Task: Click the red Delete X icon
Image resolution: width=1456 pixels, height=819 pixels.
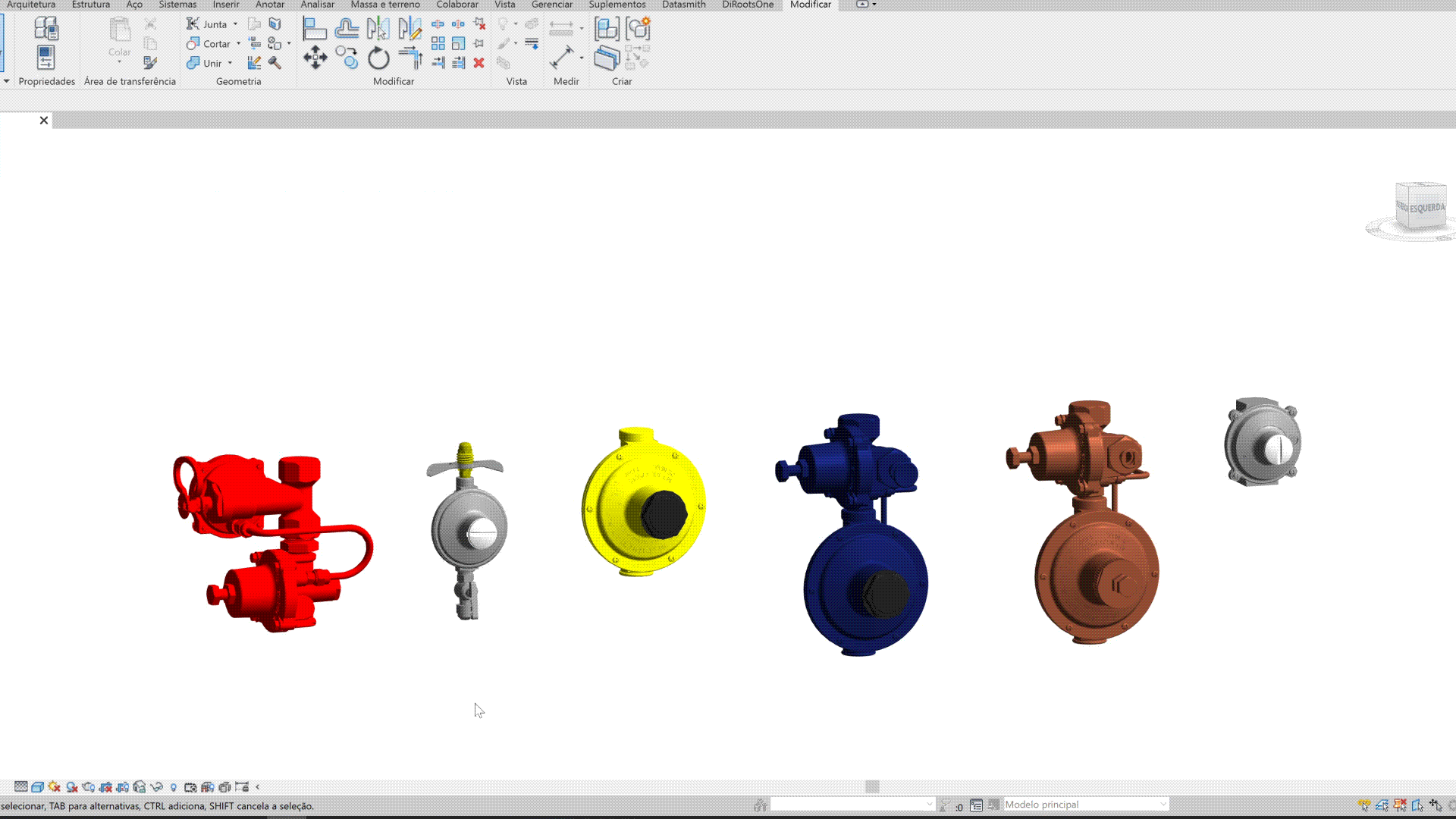Action: tap(479, 63)
